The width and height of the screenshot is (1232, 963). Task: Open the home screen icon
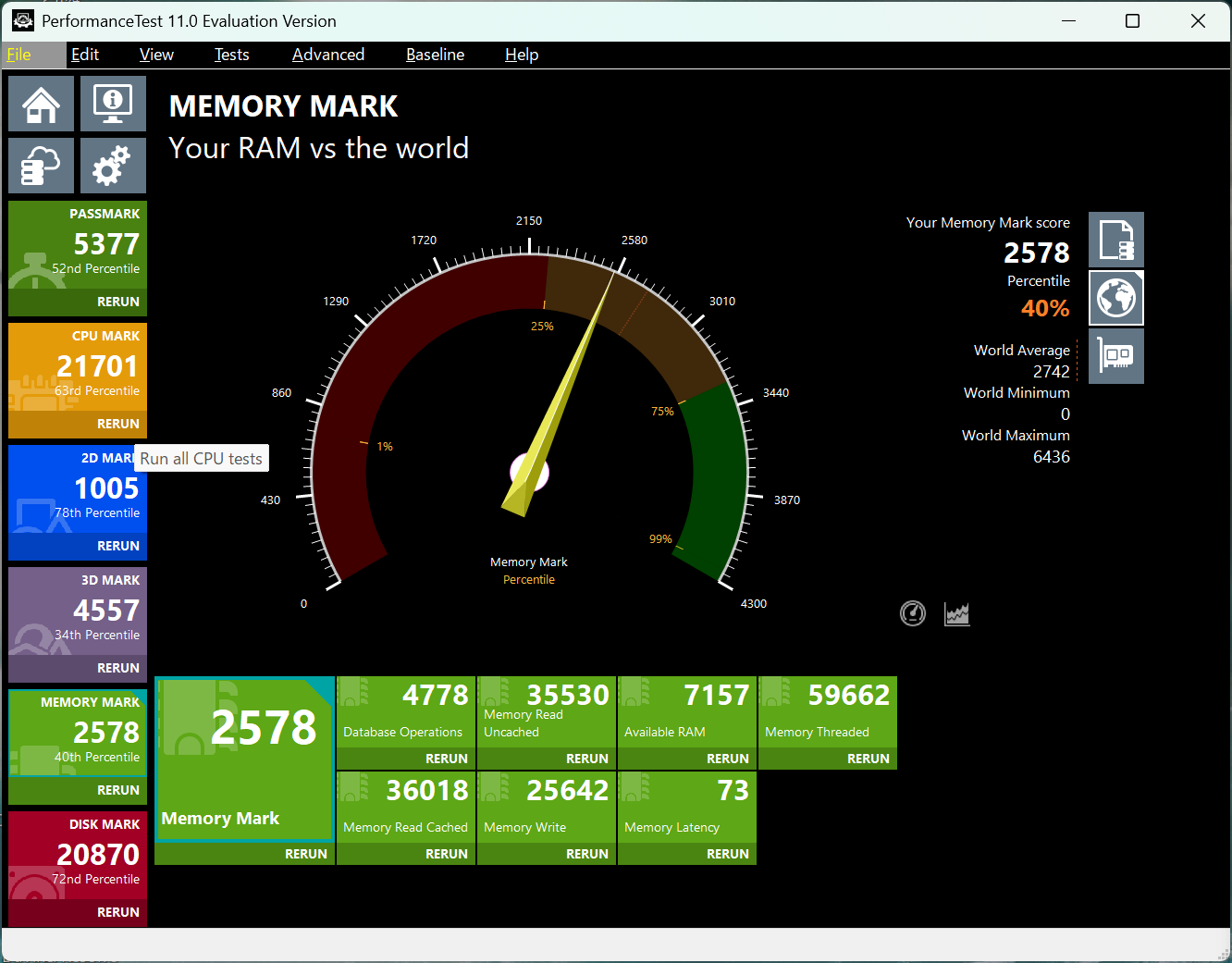[41, 104]
